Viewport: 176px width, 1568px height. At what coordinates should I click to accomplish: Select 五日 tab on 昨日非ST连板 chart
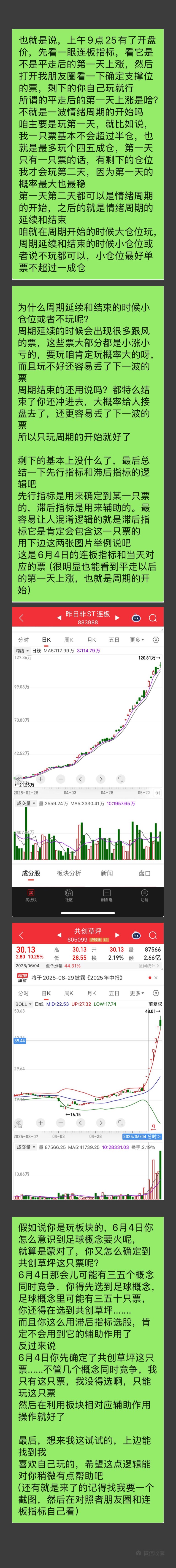(x=114, y=640)
